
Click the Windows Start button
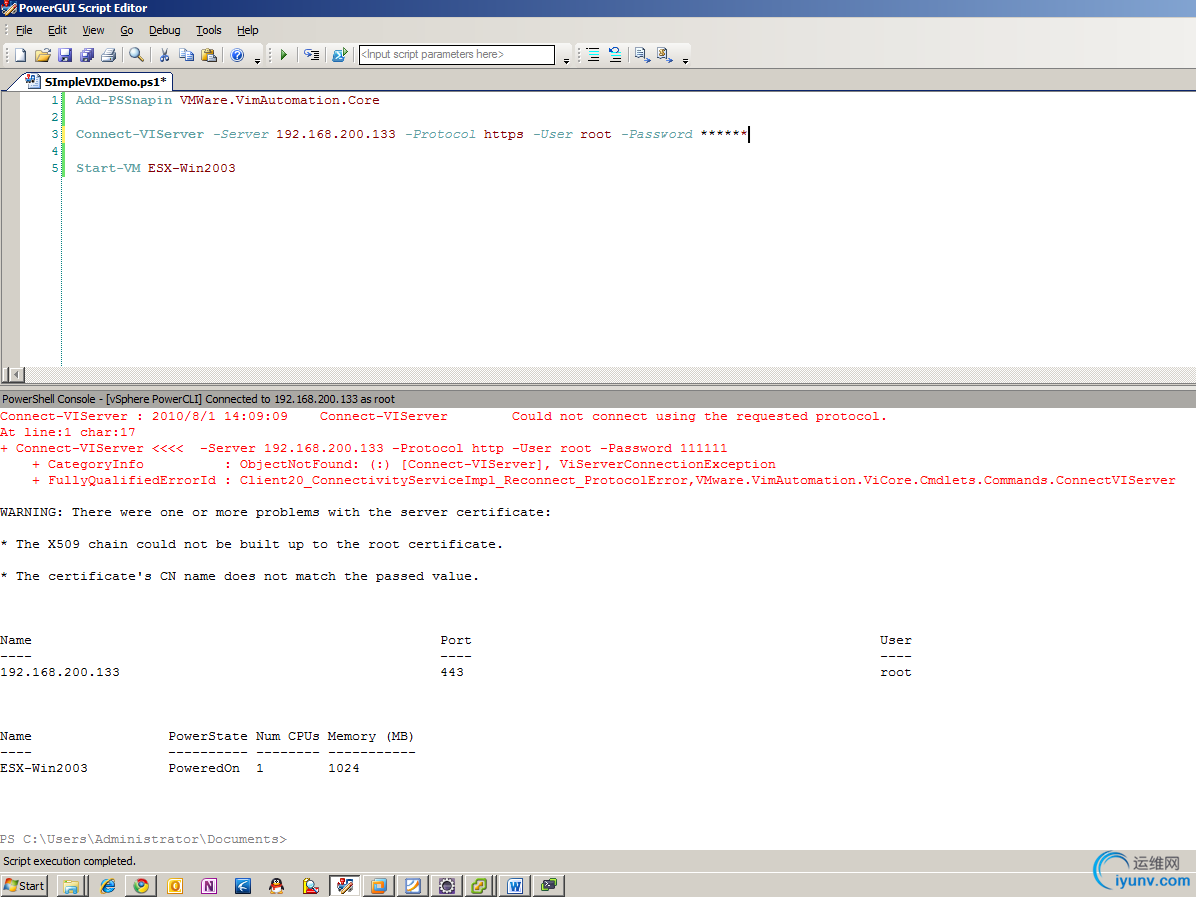[23, 886]
